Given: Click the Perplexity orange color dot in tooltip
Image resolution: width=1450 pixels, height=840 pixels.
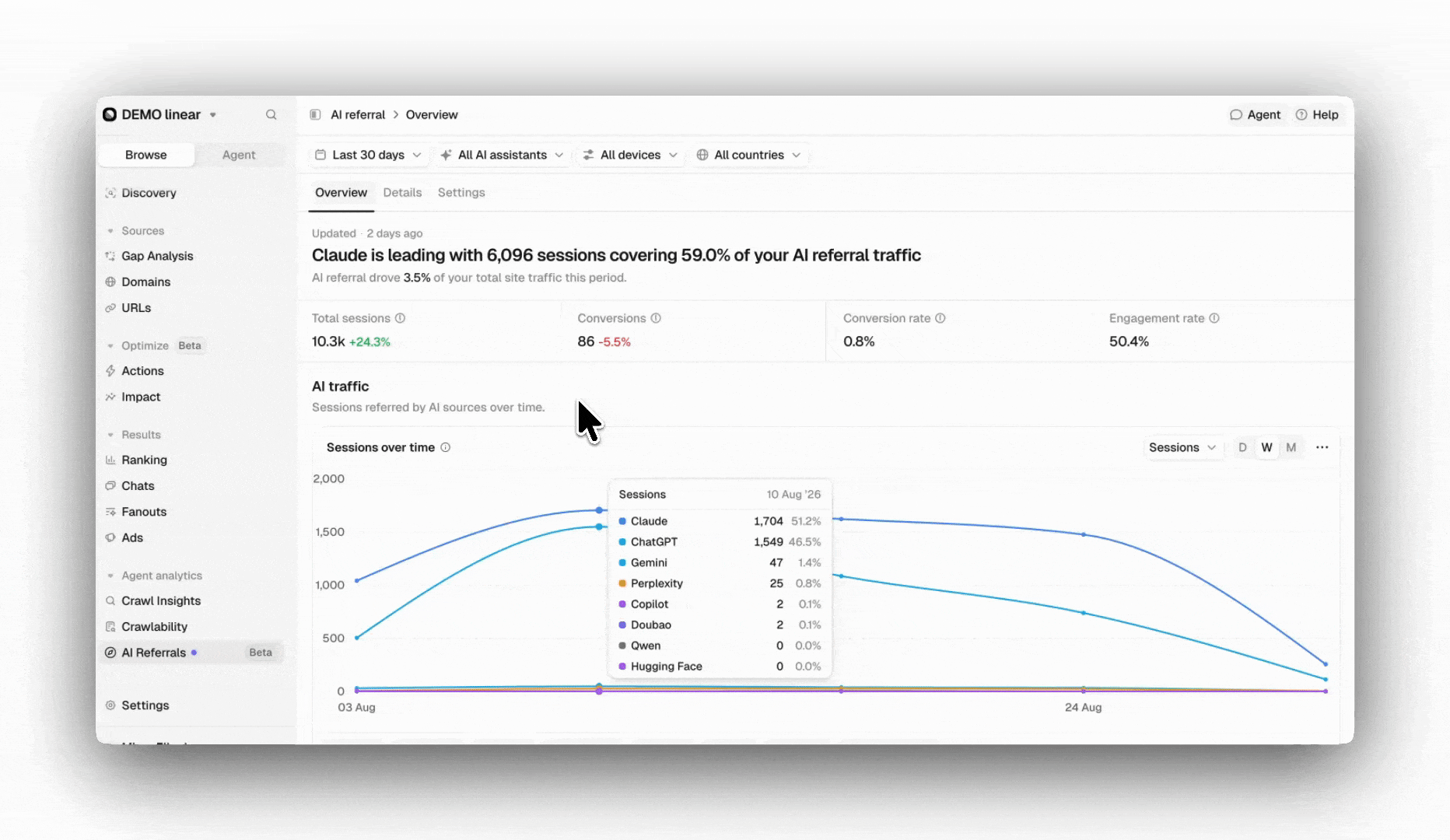Looking at the screenshot, I should pyautogui.click(x=622, y=583).
